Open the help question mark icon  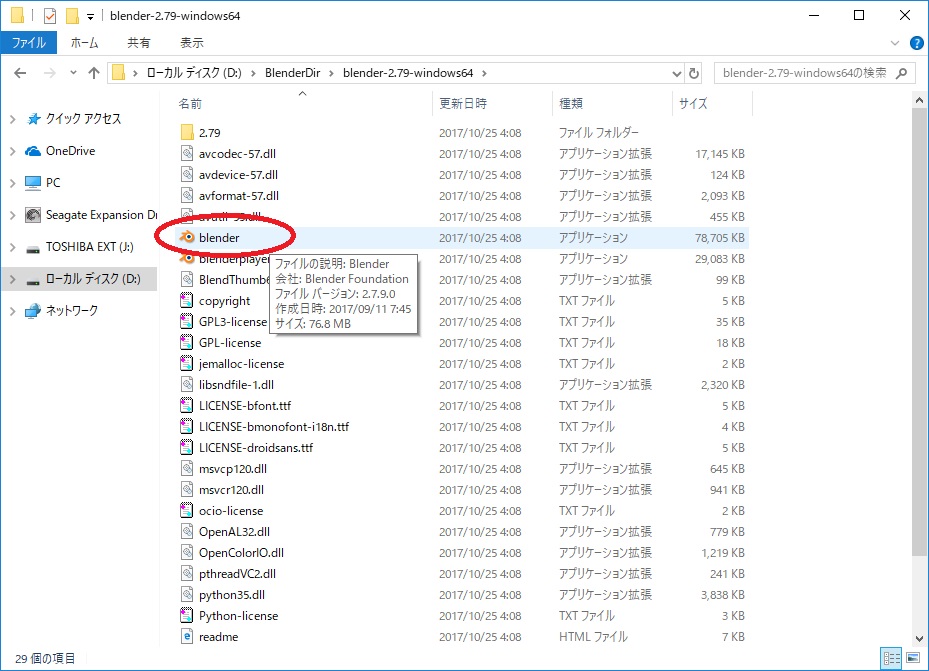click(917, 43)
